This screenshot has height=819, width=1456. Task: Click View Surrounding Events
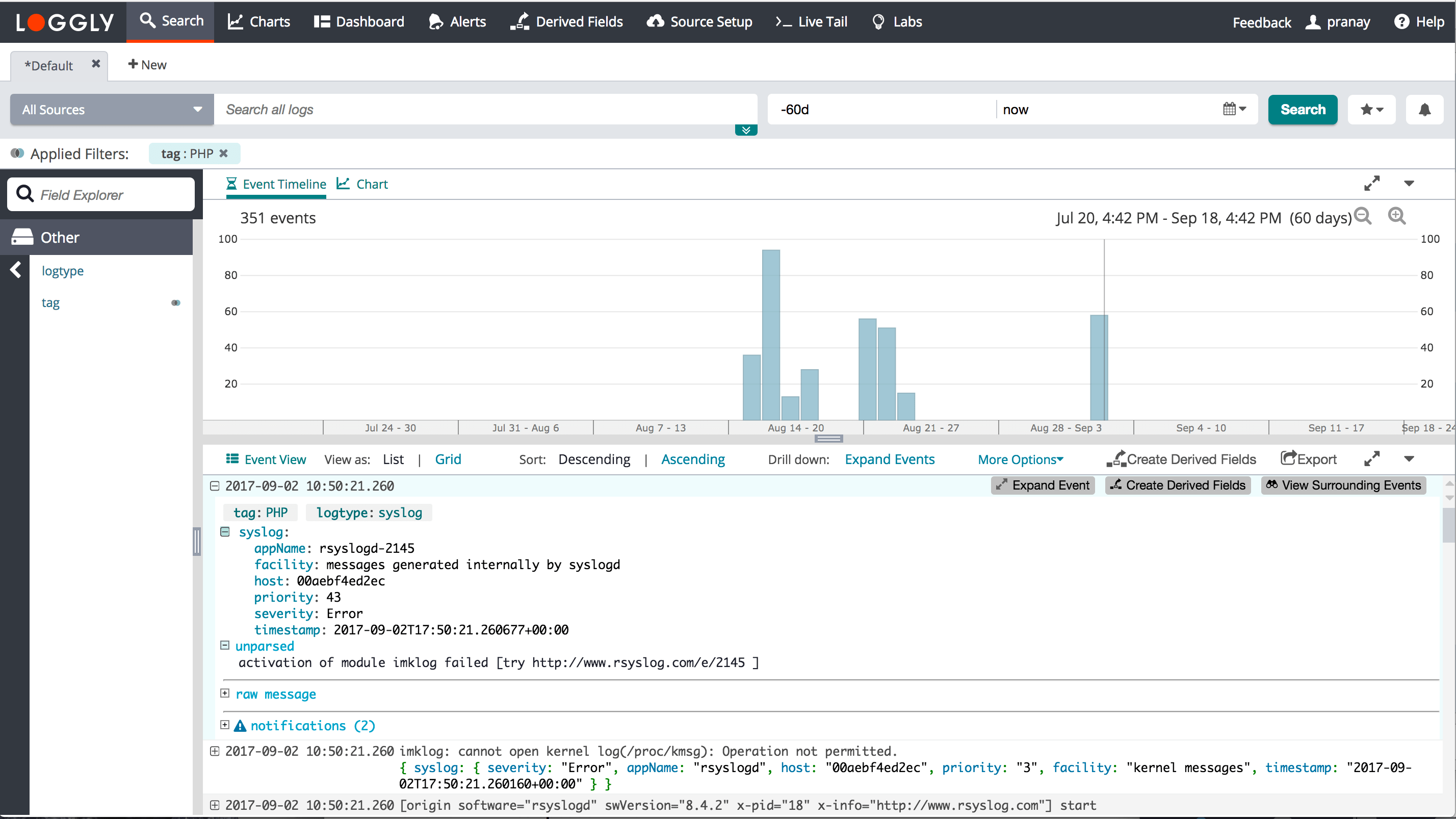pos(1343,485)
